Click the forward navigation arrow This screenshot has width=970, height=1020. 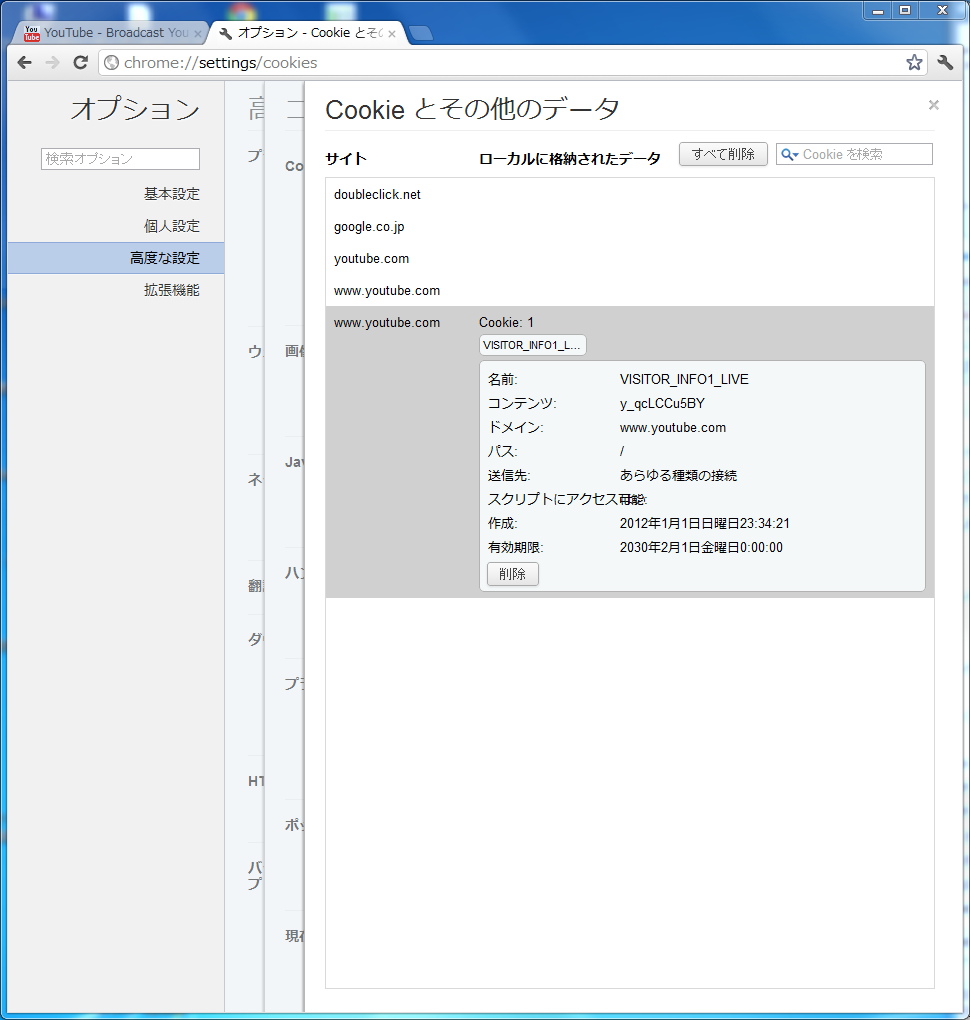(53, 62)
